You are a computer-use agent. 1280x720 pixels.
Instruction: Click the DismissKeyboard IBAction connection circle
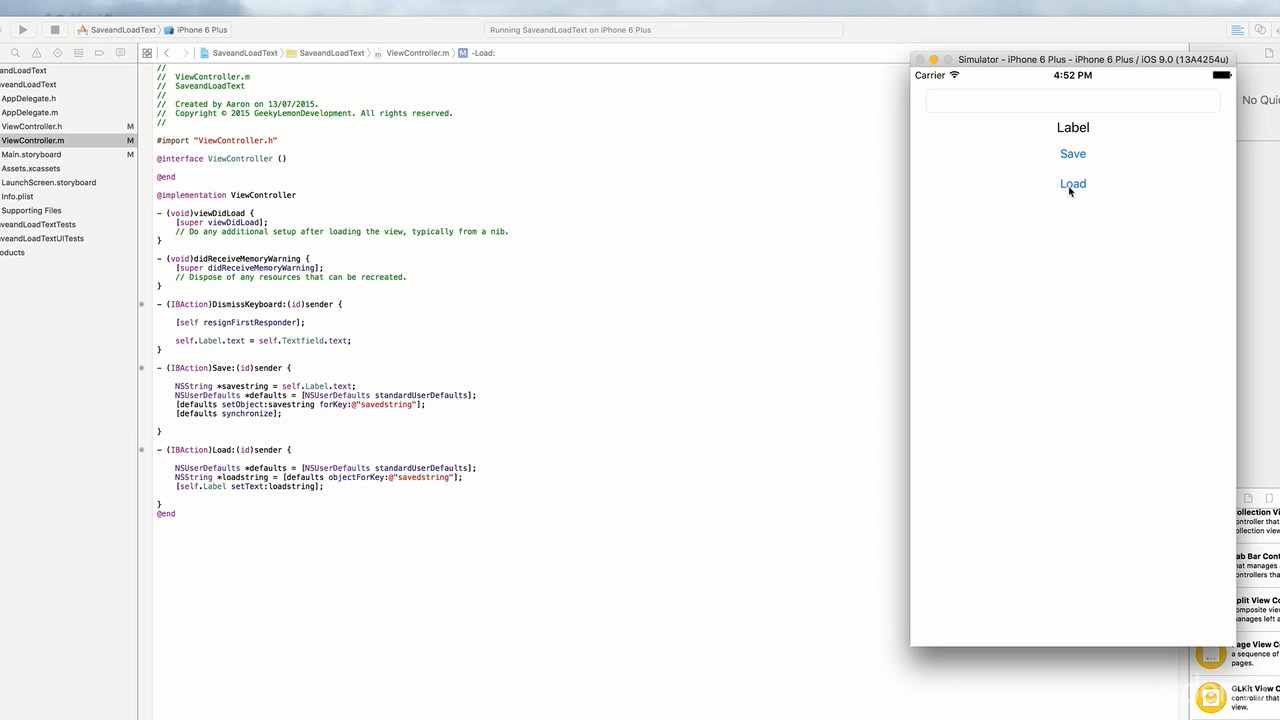pyautogui.click(x=141, y=304)
